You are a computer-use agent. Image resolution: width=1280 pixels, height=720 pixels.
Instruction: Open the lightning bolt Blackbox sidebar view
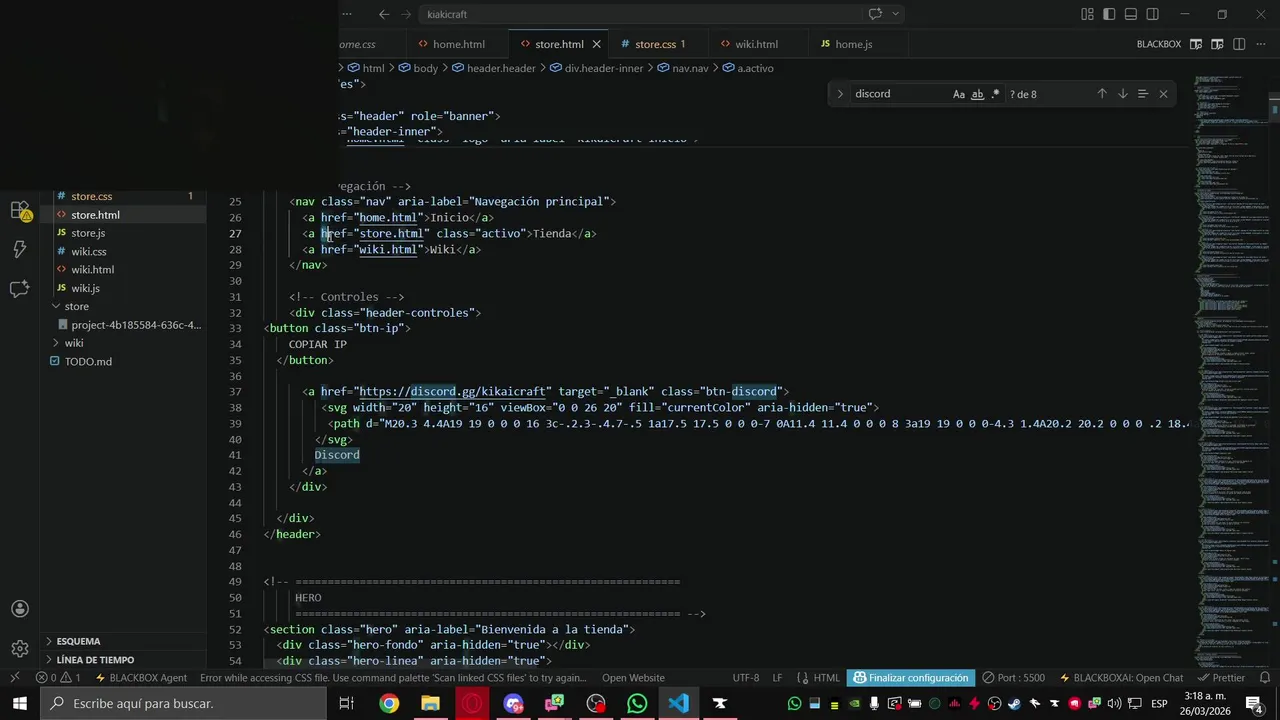point(20,250)
